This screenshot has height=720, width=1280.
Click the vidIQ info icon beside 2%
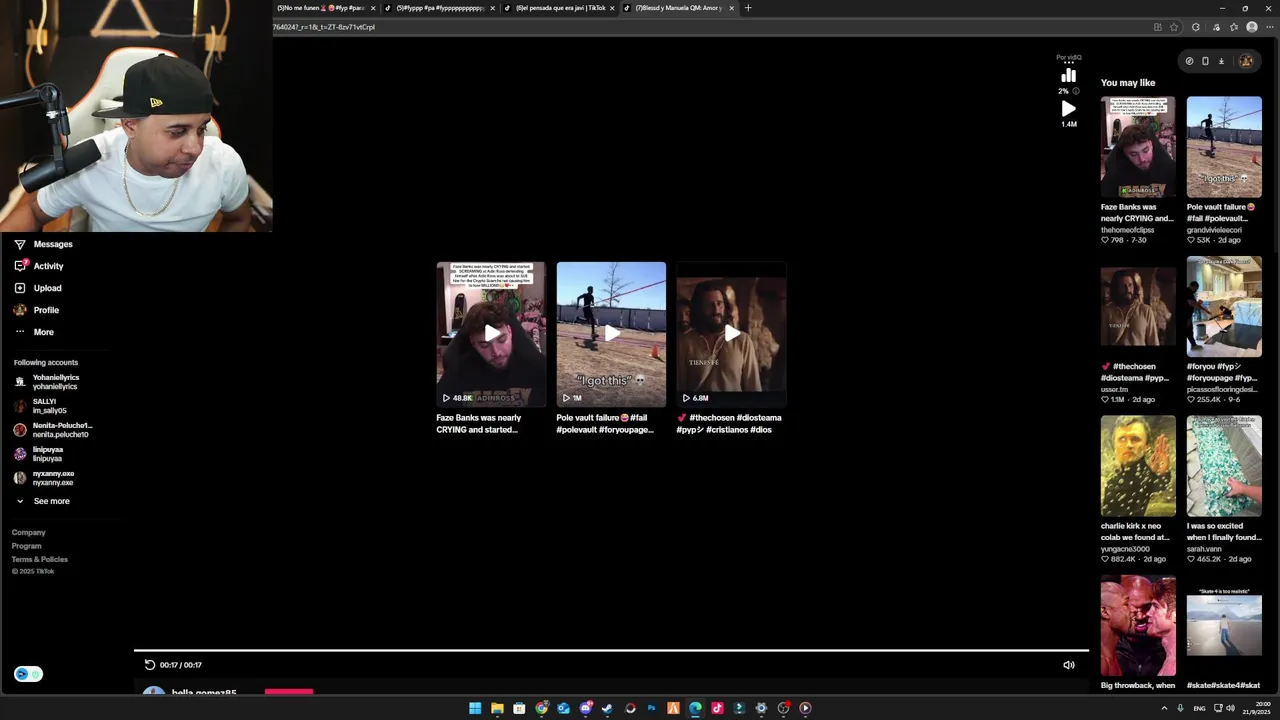[x=1076, y=91]
